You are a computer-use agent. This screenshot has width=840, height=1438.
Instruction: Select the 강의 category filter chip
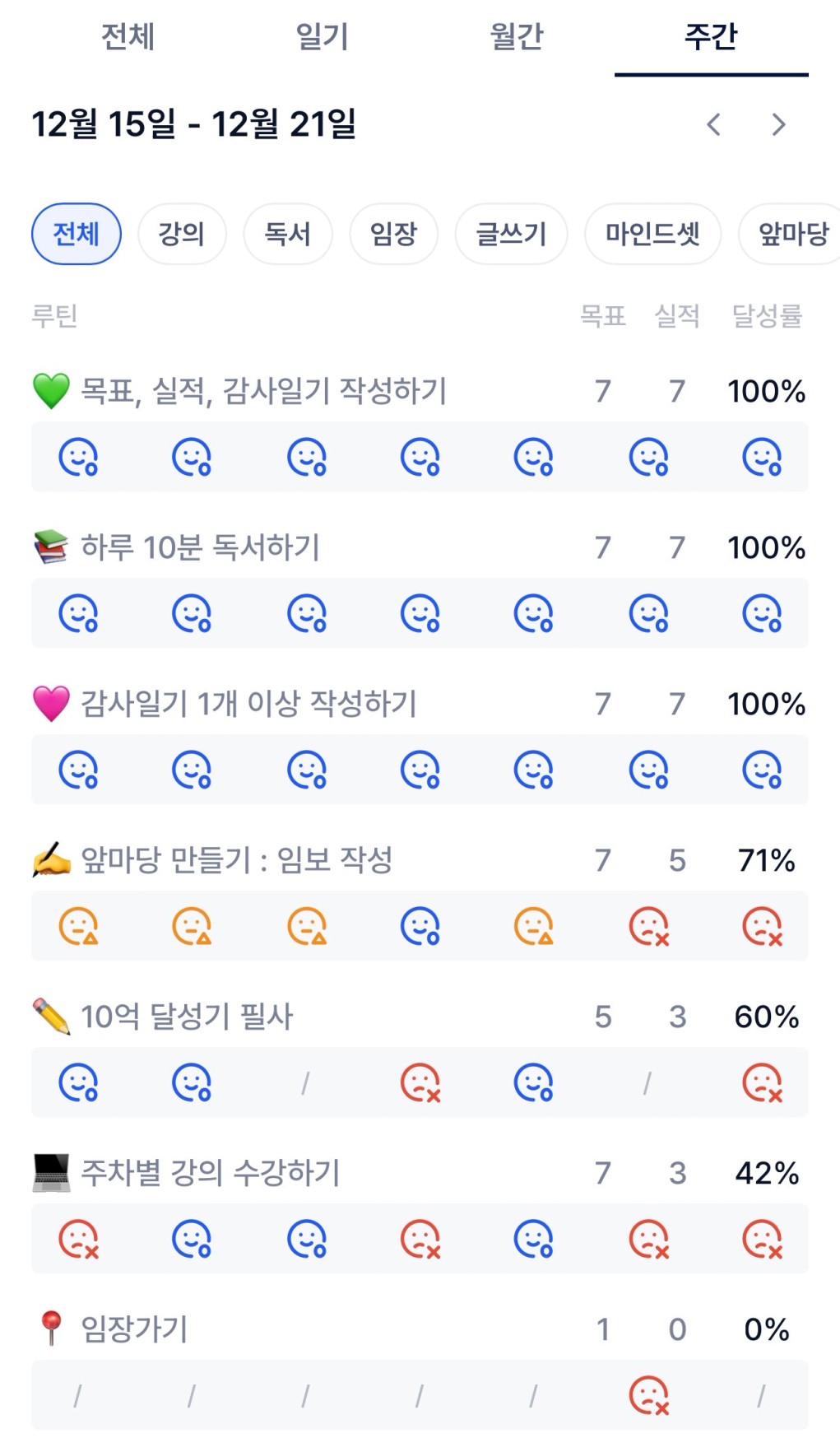(x=181, y=234)
